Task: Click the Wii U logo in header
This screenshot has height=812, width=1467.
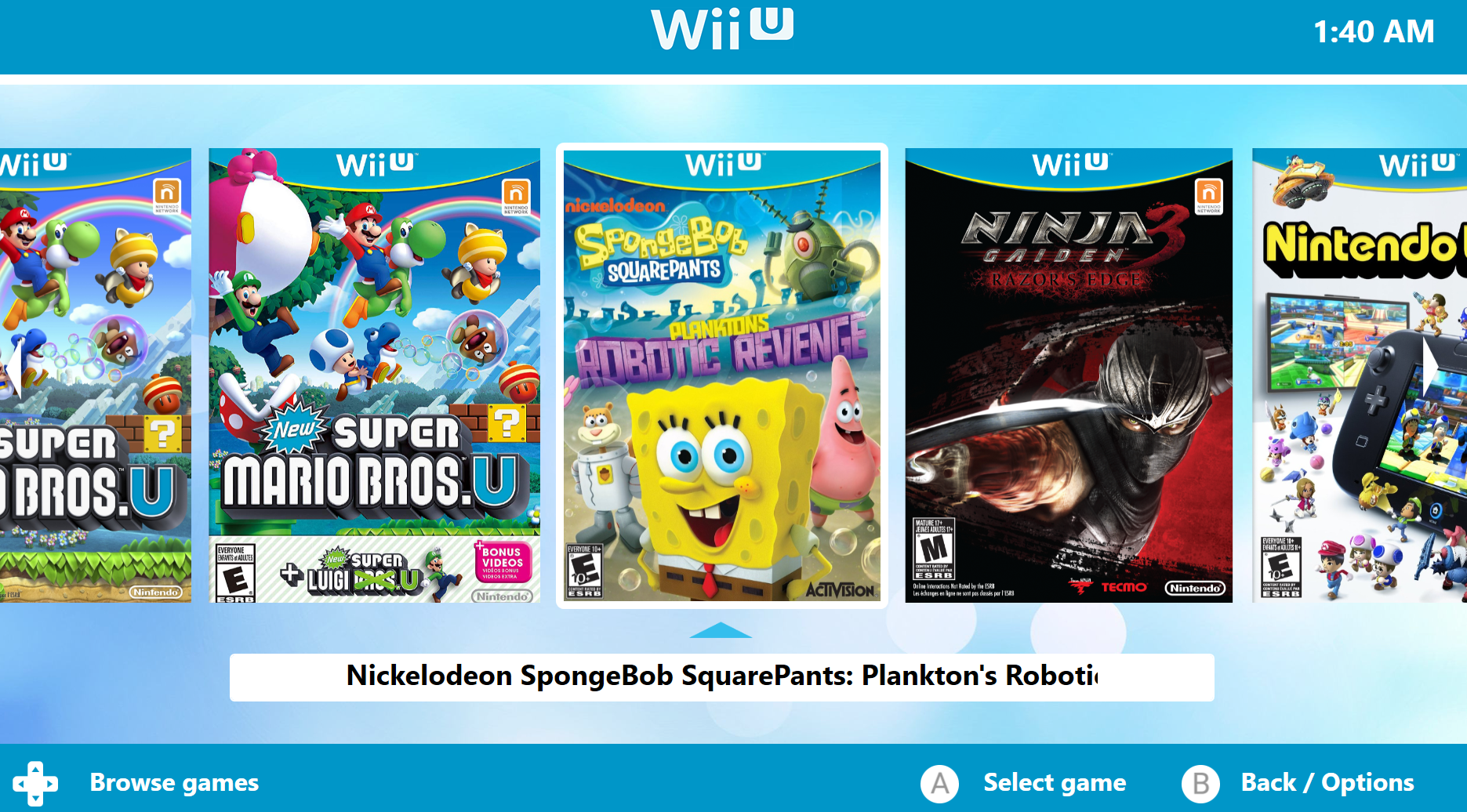Action: tap(722, 29)
